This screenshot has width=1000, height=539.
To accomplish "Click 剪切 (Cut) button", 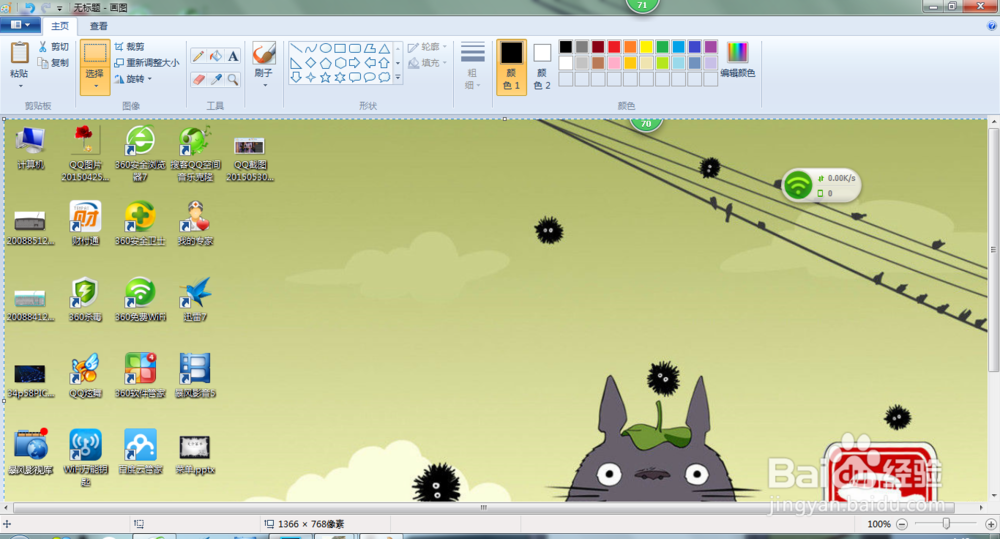I will click(54, 47).
